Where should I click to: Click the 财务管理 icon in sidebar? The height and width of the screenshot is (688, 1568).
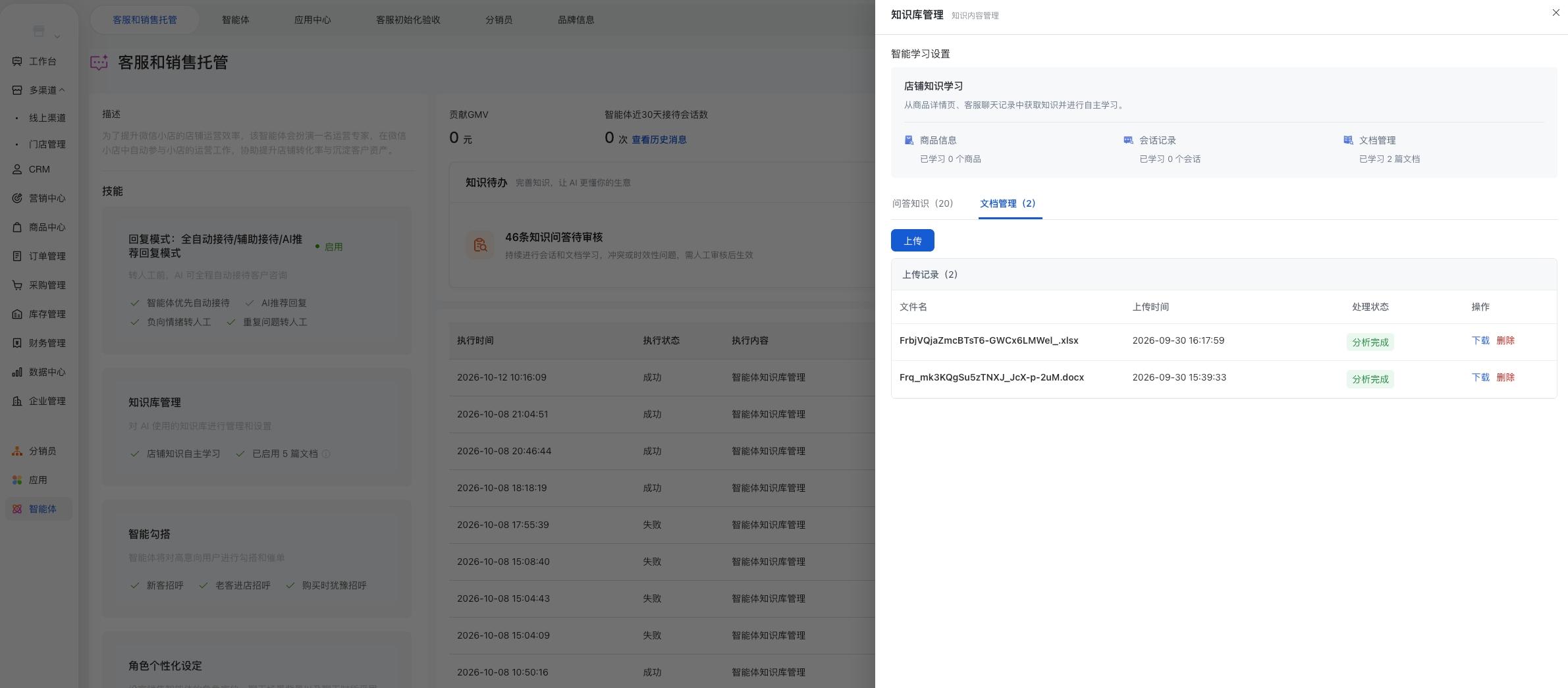[x=17, y=343]
